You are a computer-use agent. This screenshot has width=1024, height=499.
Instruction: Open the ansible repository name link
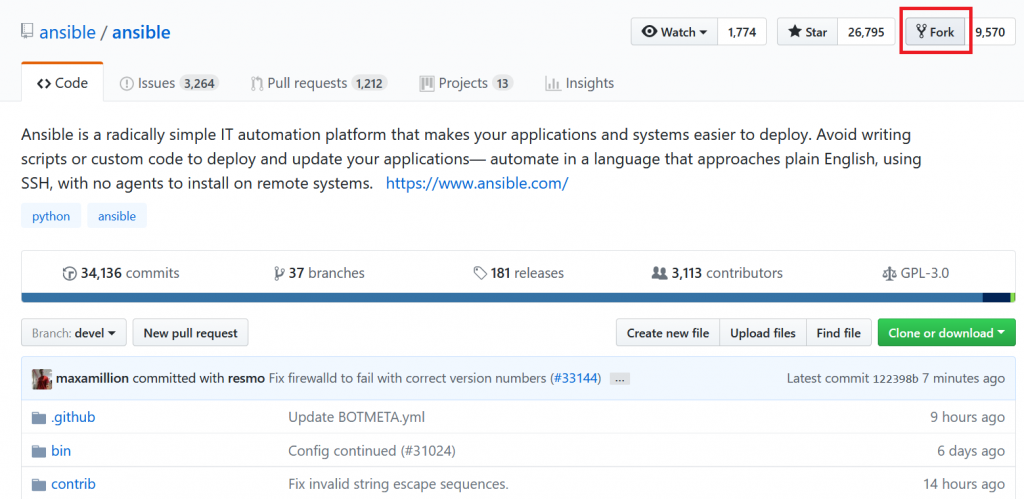point(141,32)
